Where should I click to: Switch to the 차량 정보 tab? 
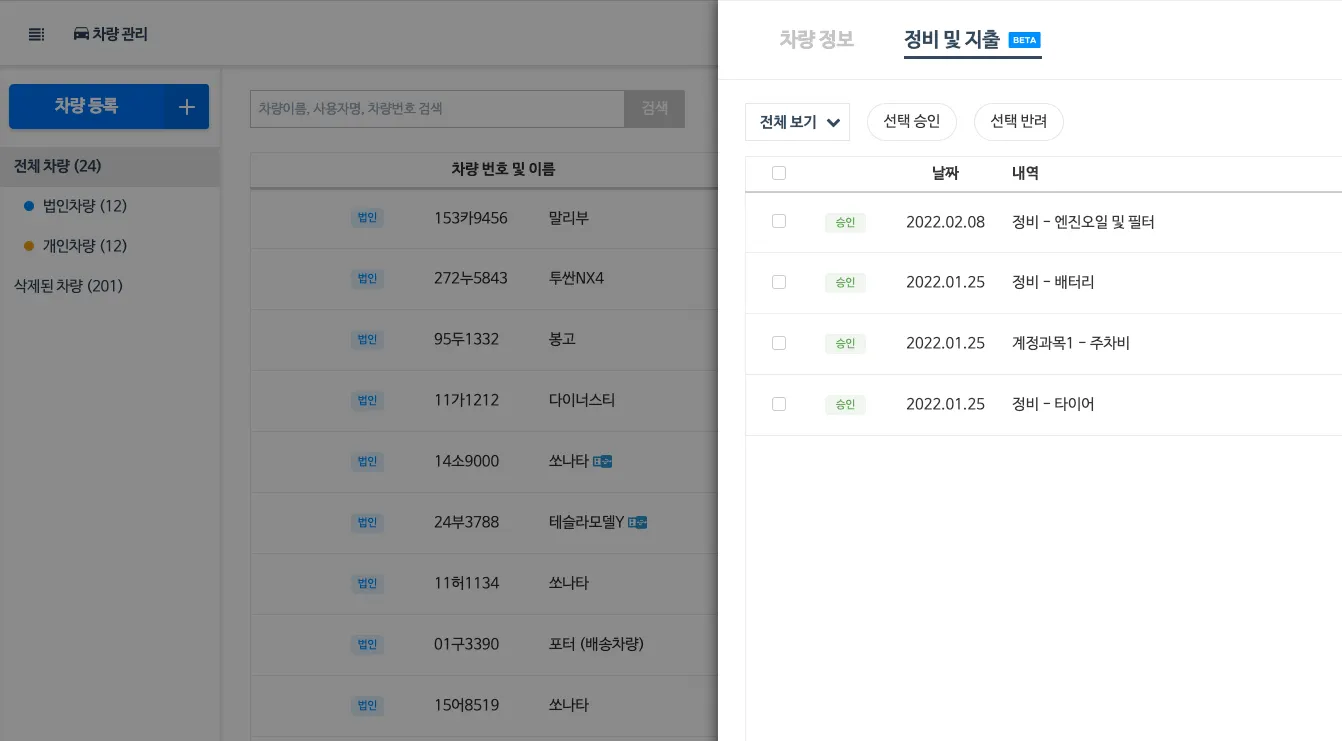816,40
